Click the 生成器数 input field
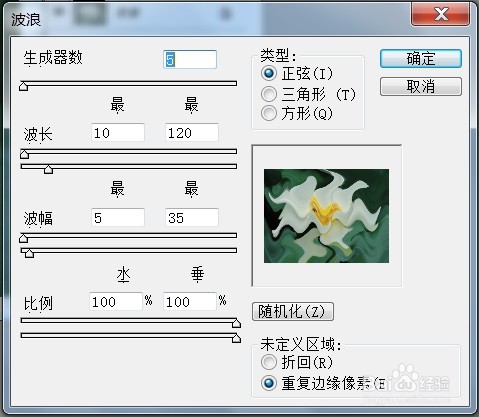Viewport: 479px width, 417px height. click(190, 60)
